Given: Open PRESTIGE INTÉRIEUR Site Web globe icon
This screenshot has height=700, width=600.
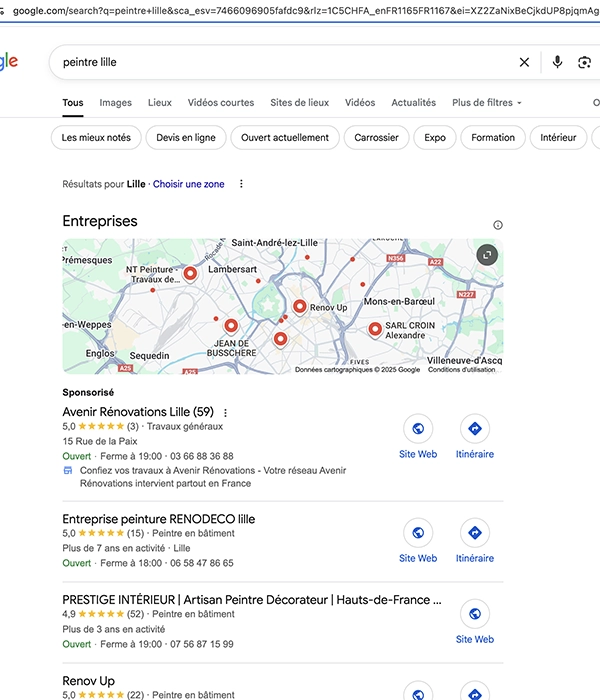Looking at the screenshot, I should click(475, 614).
